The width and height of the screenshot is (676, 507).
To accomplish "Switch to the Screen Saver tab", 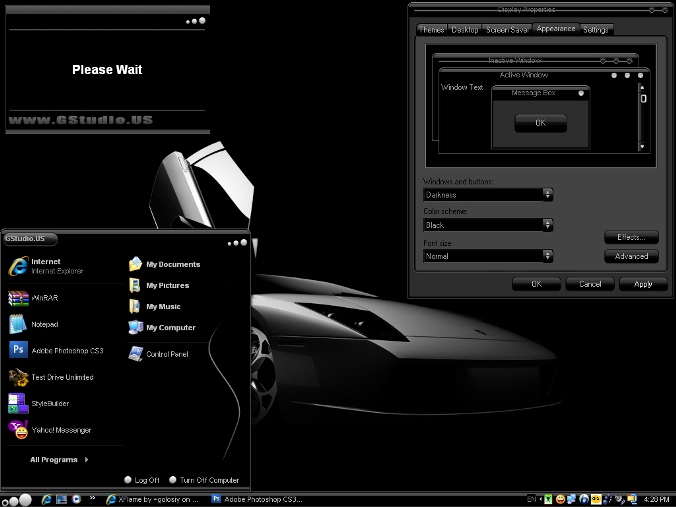I will 507,30.
